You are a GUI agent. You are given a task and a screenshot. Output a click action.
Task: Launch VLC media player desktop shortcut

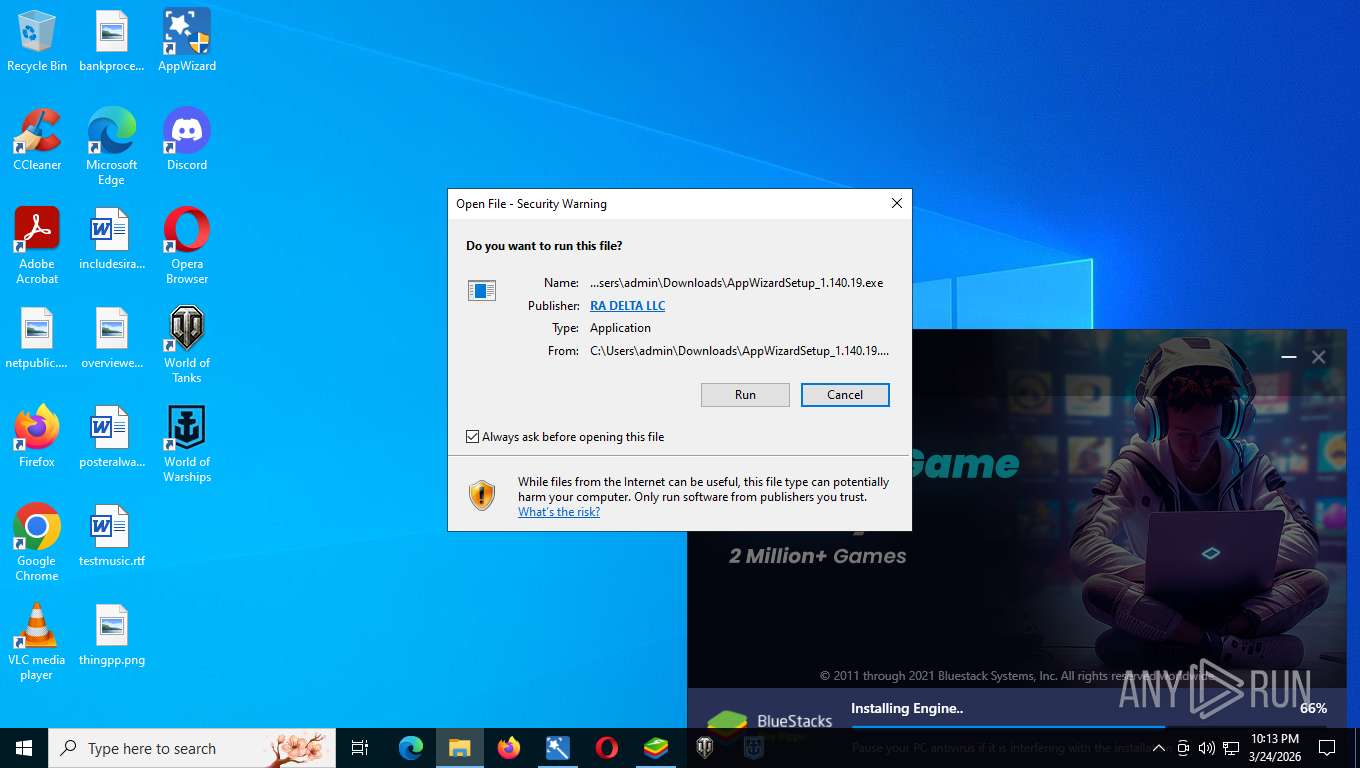(x=37, y=642)
